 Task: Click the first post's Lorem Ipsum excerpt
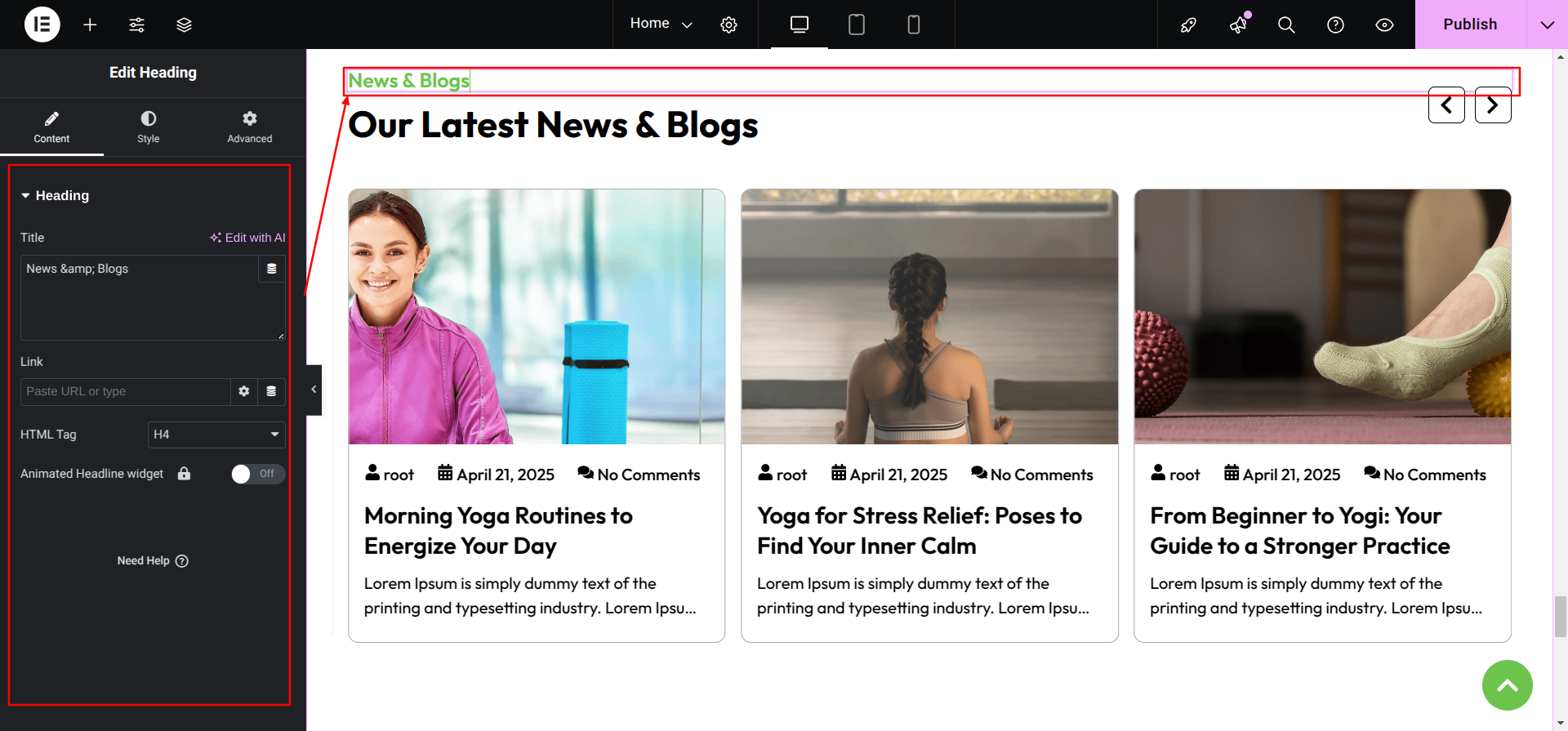pyautogui.click(x=530, y=595)
